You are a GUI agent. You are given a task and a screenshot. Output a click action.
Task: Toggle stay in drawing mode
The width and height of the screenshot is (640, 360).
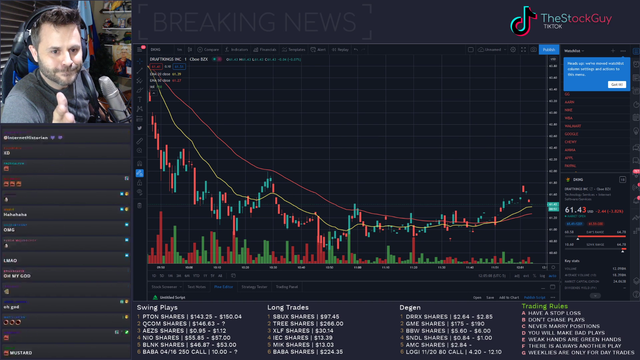tap(140, 173)
